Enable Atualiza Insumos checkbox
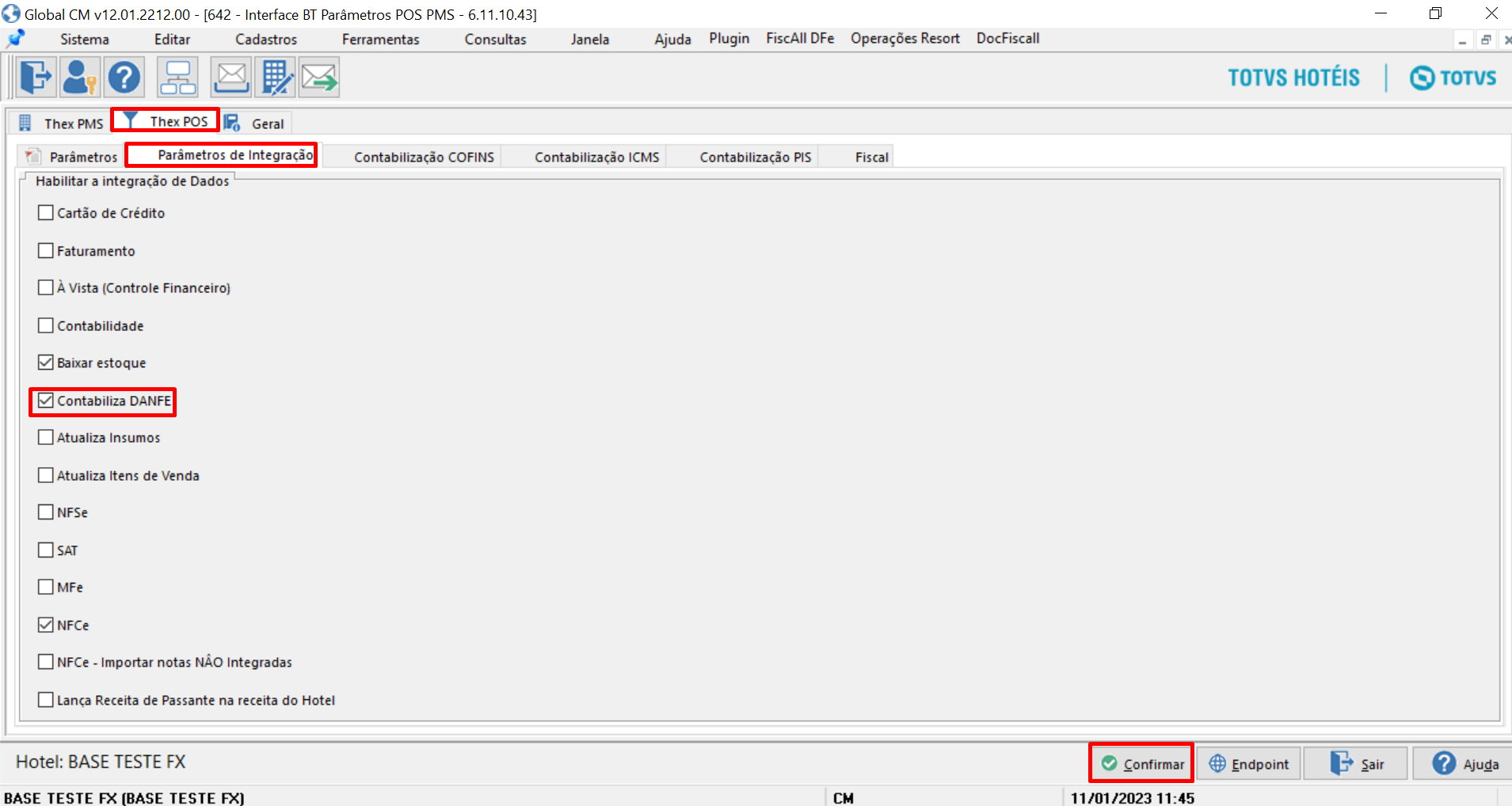Image resolution: width=1512 pixels, height=806 pixels. [46, 437]
